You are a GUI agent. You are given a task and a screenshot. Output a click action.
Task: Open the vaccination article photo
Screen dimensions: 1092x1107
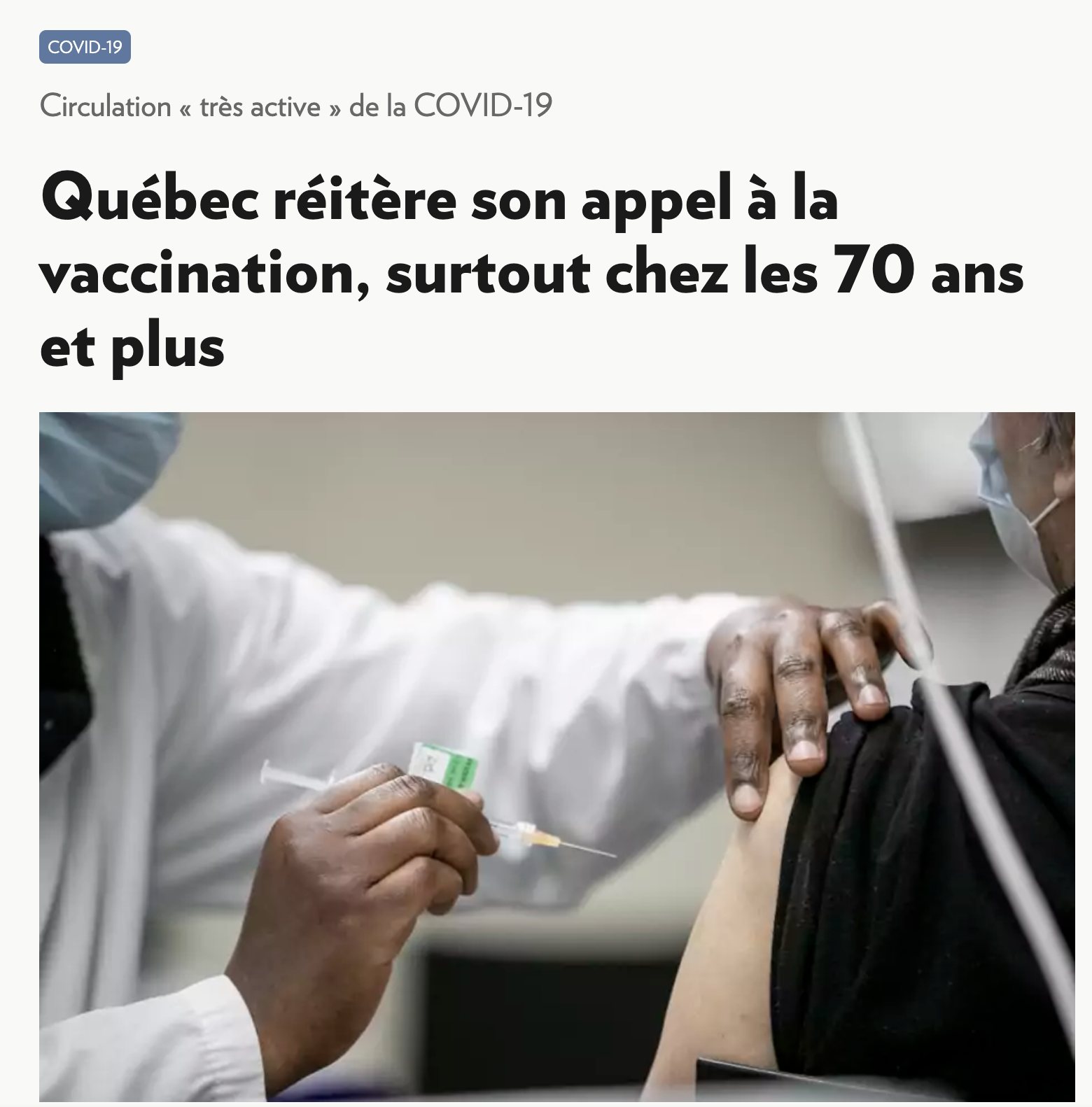point(557,757)
